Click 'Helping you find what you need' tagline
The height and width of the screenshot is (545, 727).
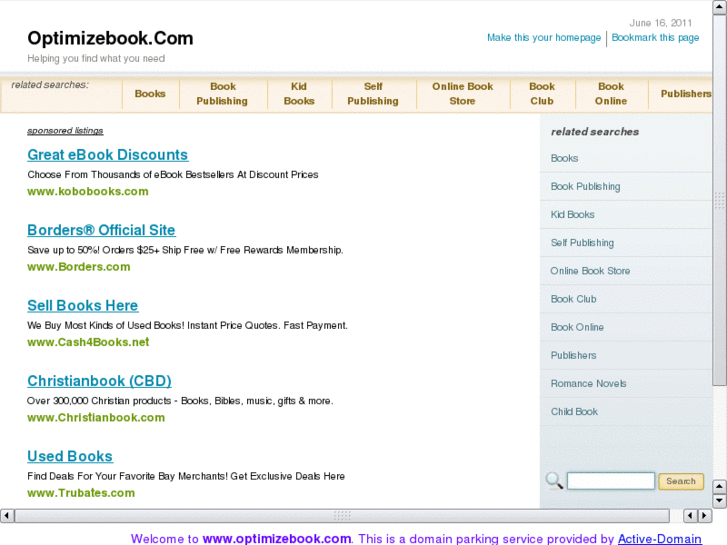tap(96, 58)
